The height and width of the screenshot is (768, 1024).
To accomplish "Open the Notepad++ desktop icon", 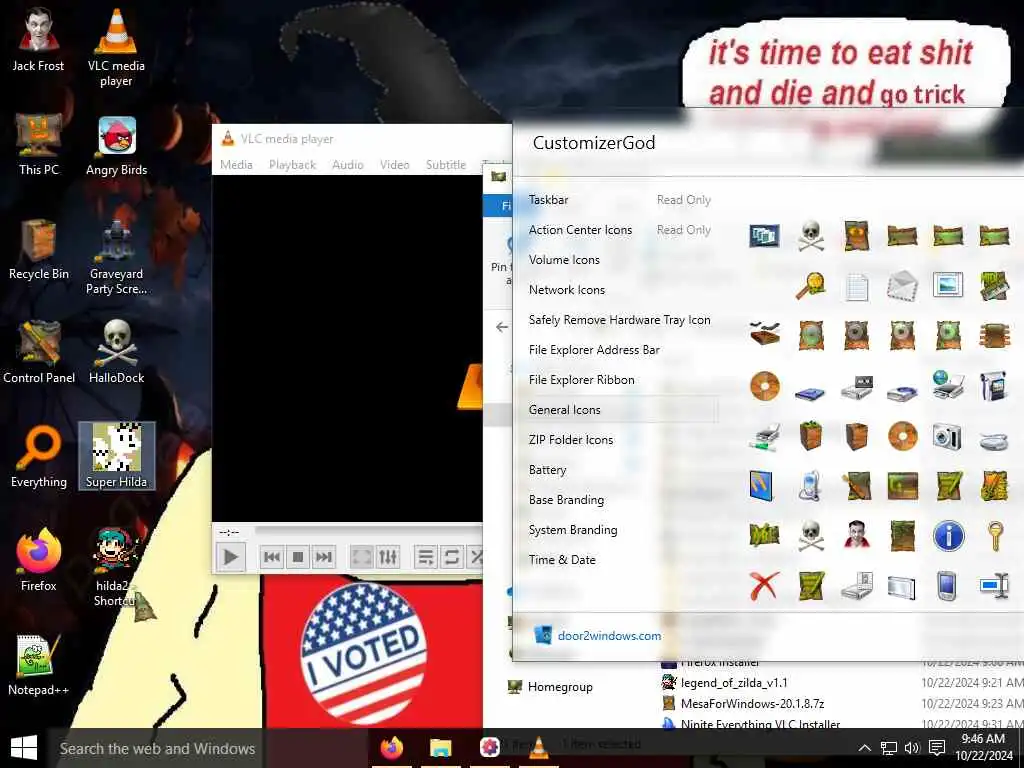I will click(39, 664).
